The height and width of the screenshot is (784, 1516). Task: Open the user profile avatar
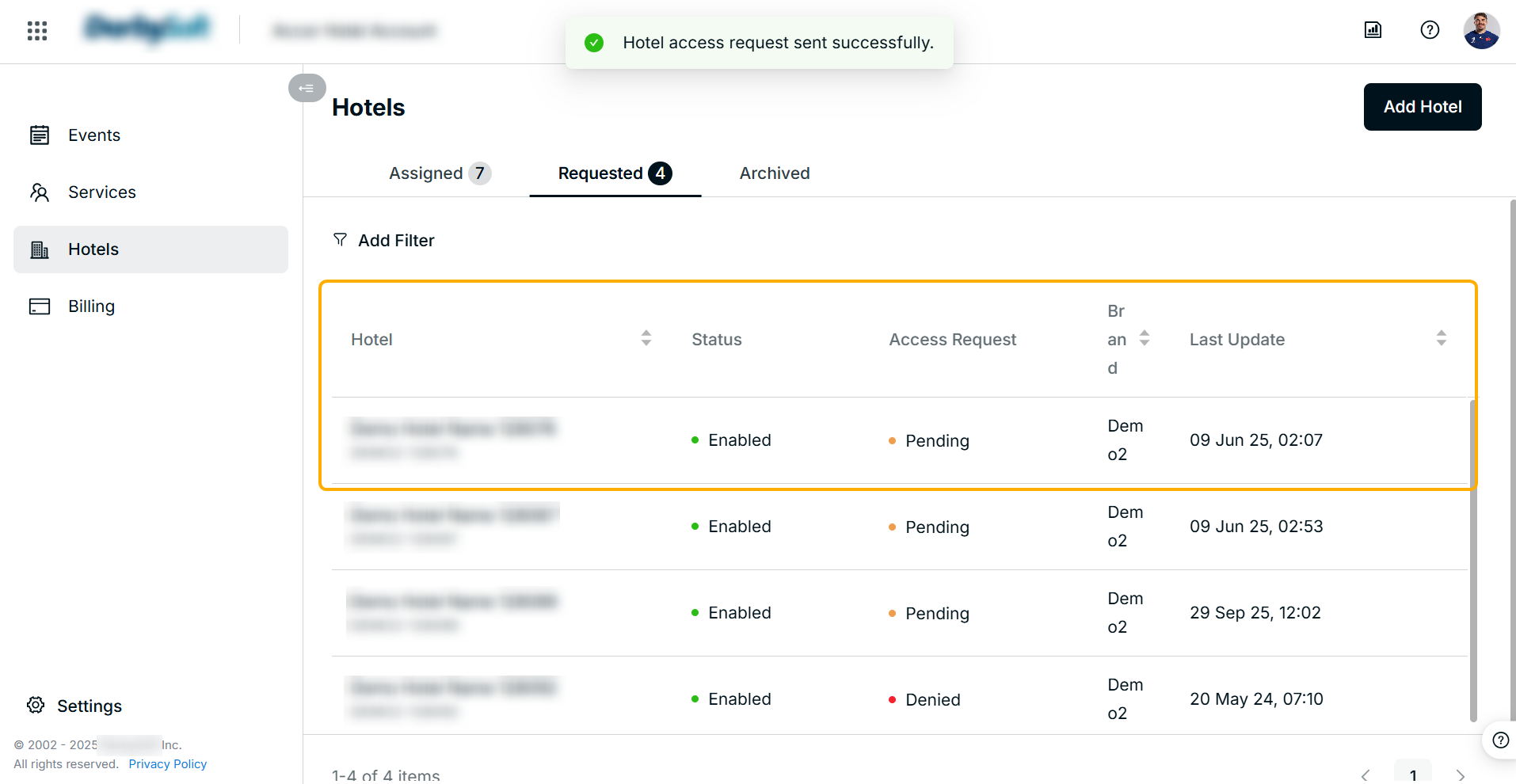click(1481, 31)
